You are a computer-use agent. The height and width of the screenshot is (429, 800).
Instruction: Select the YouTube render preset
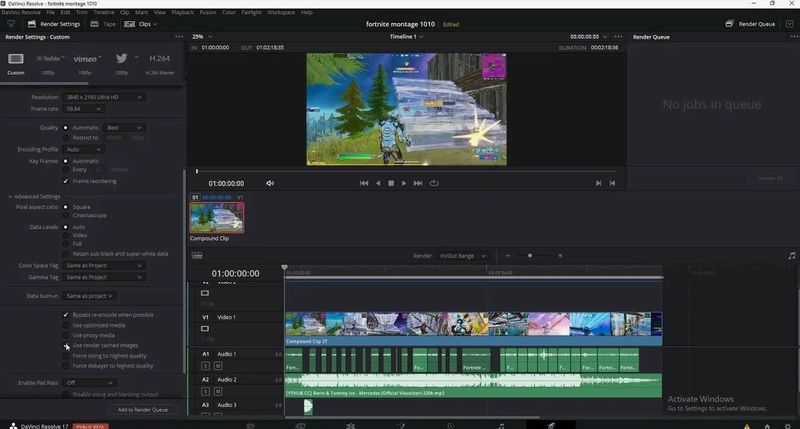[50, 59]
